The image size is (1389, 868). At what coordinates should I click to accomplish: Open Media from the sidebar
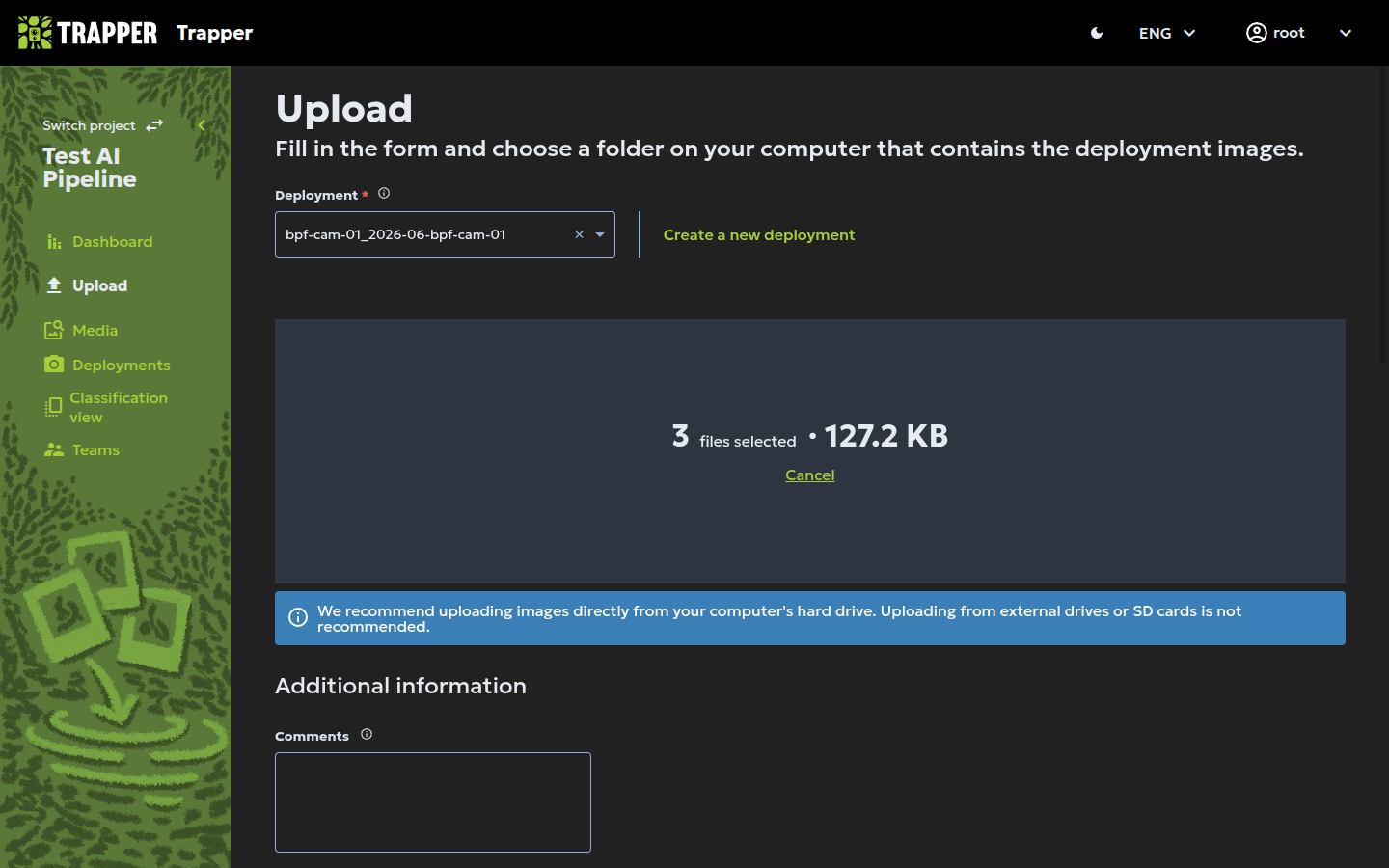[95, 330]
